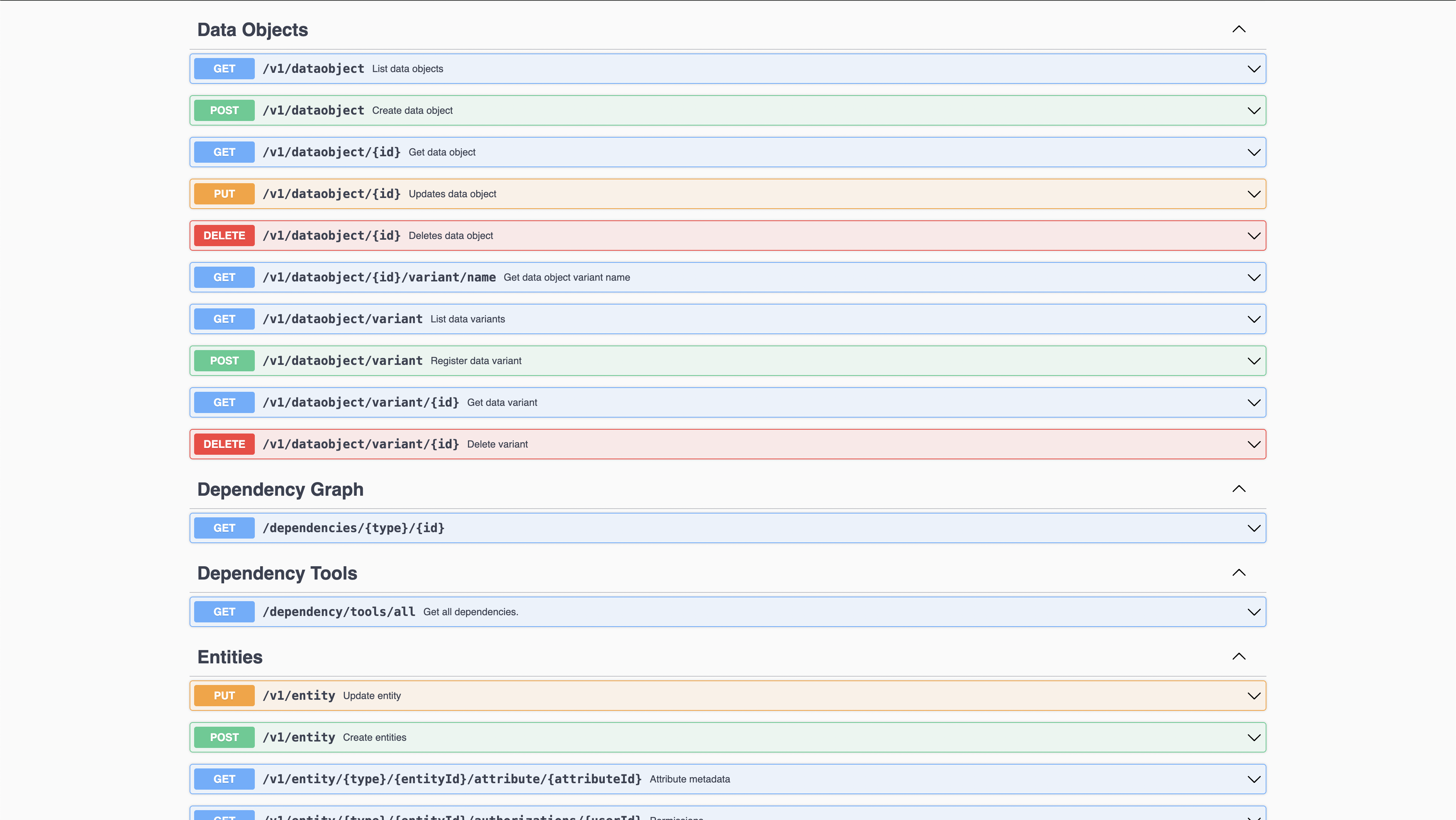The width and height of the screenshot is (1456, 820).
Task: Collapse the Data Objects section
Action: pyautogui.click(x=1238, y=30)
